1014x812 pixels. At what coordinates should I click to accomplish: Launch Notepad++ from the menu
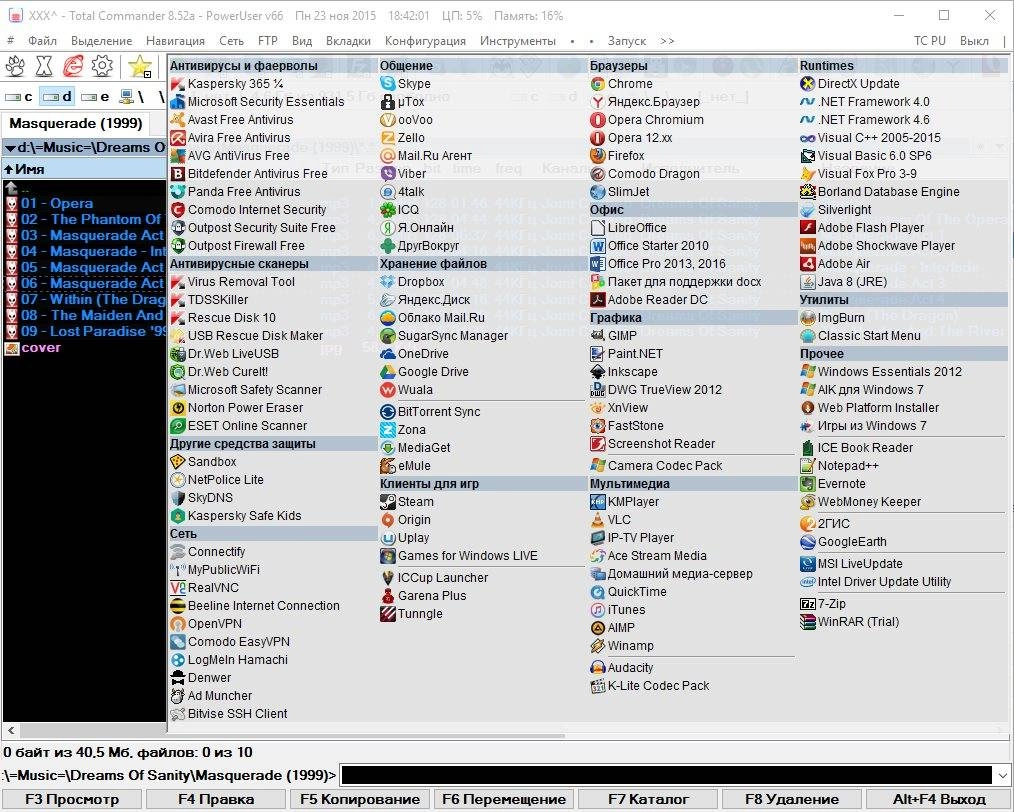pos(839,465)
